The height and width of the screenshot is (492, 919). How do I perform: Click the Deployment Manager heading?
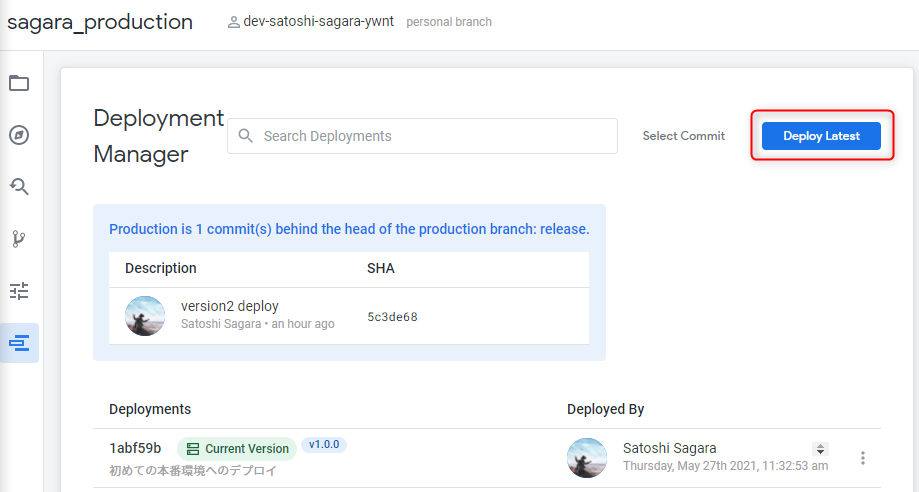[x=159, y=136]
